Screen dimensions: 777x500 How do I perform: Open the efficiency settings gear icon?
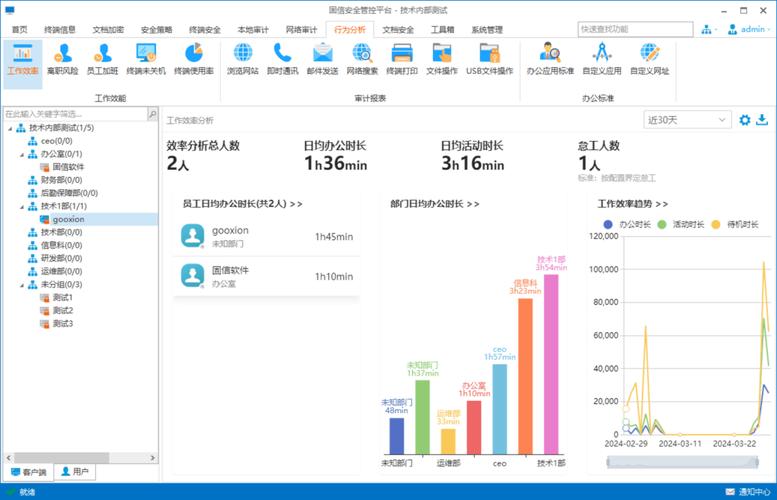click(745, 120)
